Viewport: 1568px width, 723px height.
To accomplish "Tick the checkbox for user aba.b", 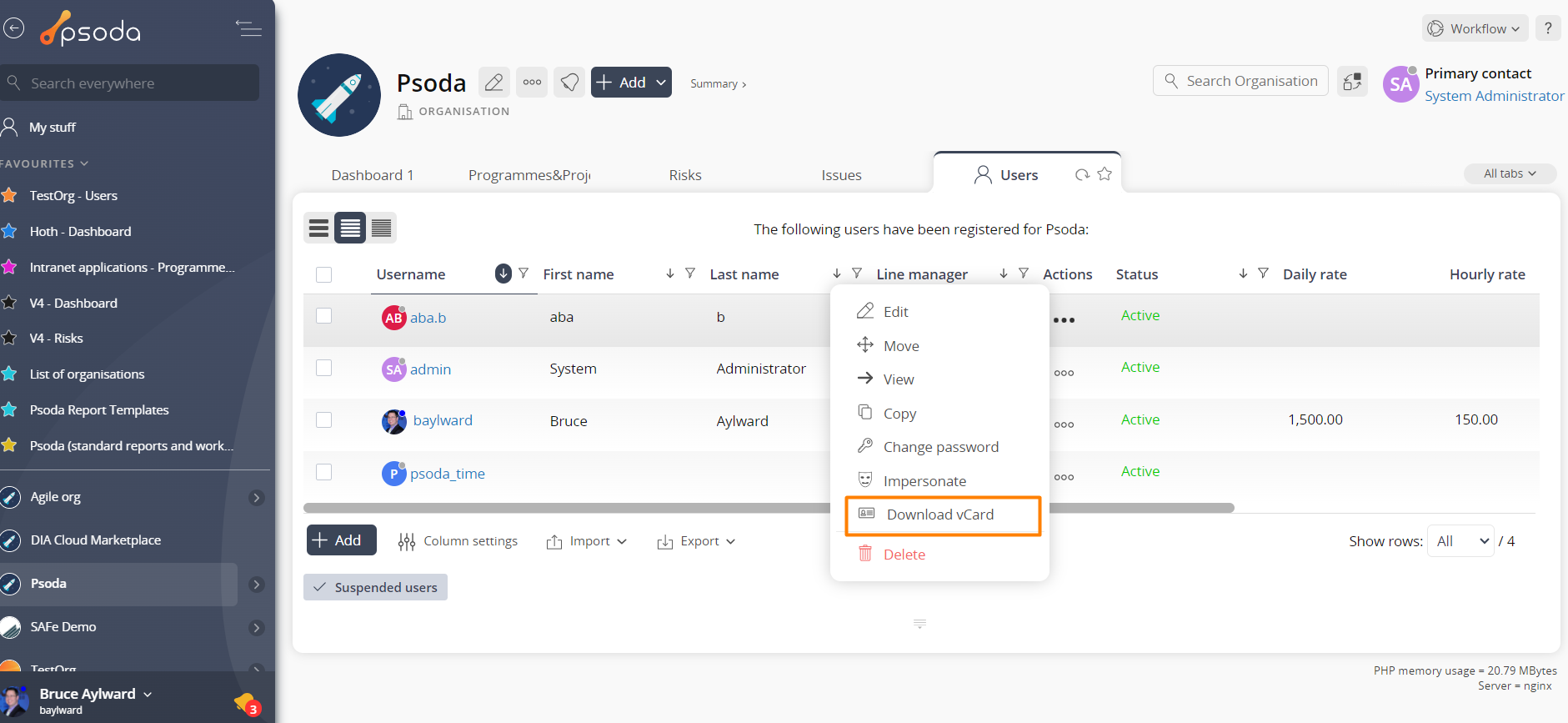I will coord(324,316).
